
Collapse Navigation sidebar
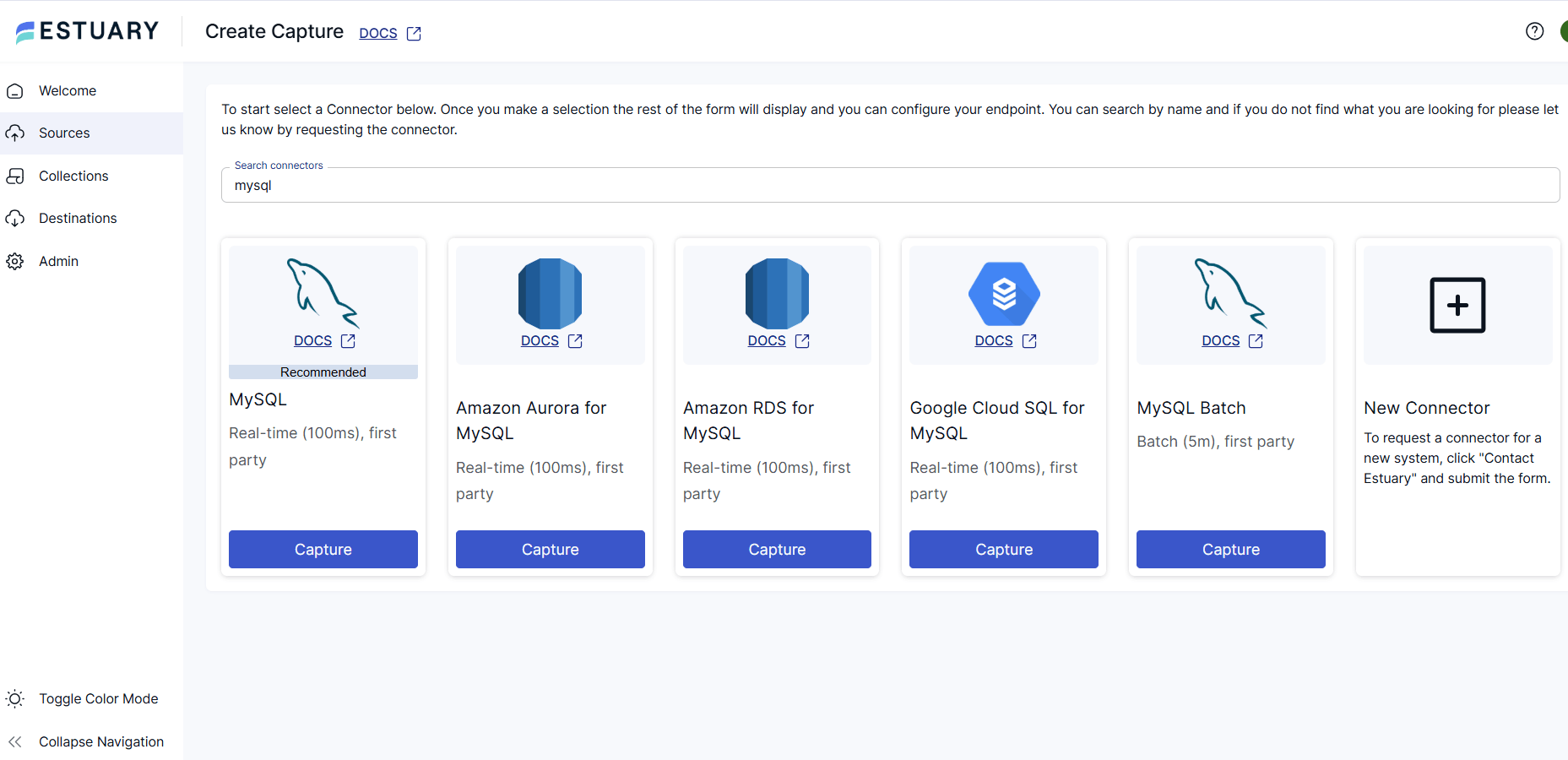point(100,741)
